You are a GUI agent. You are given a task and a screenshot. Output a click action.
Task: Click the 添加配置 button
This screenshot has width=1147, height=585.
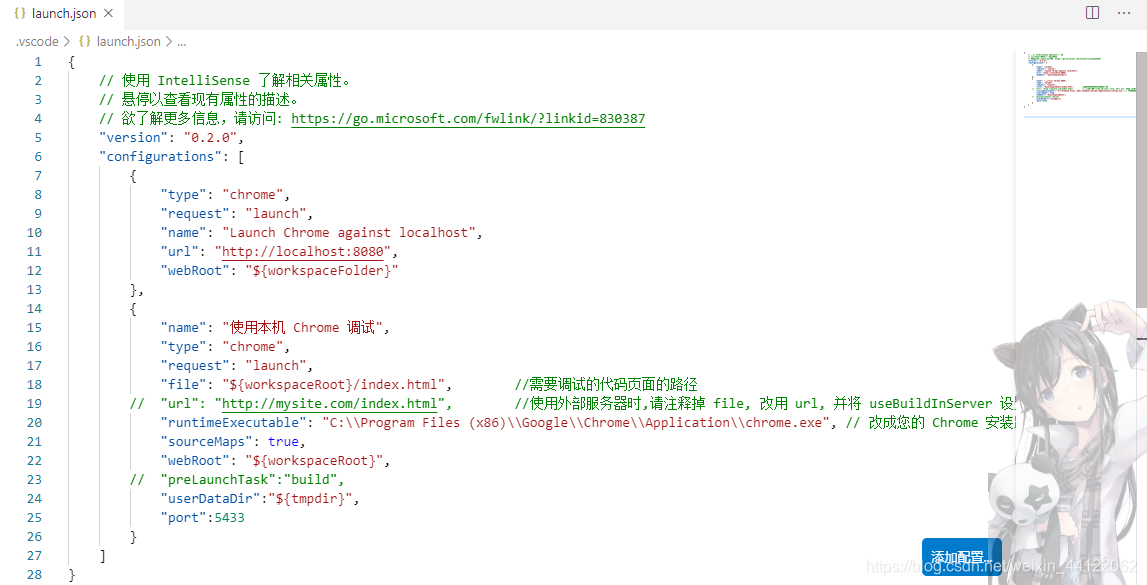(961, 557)
